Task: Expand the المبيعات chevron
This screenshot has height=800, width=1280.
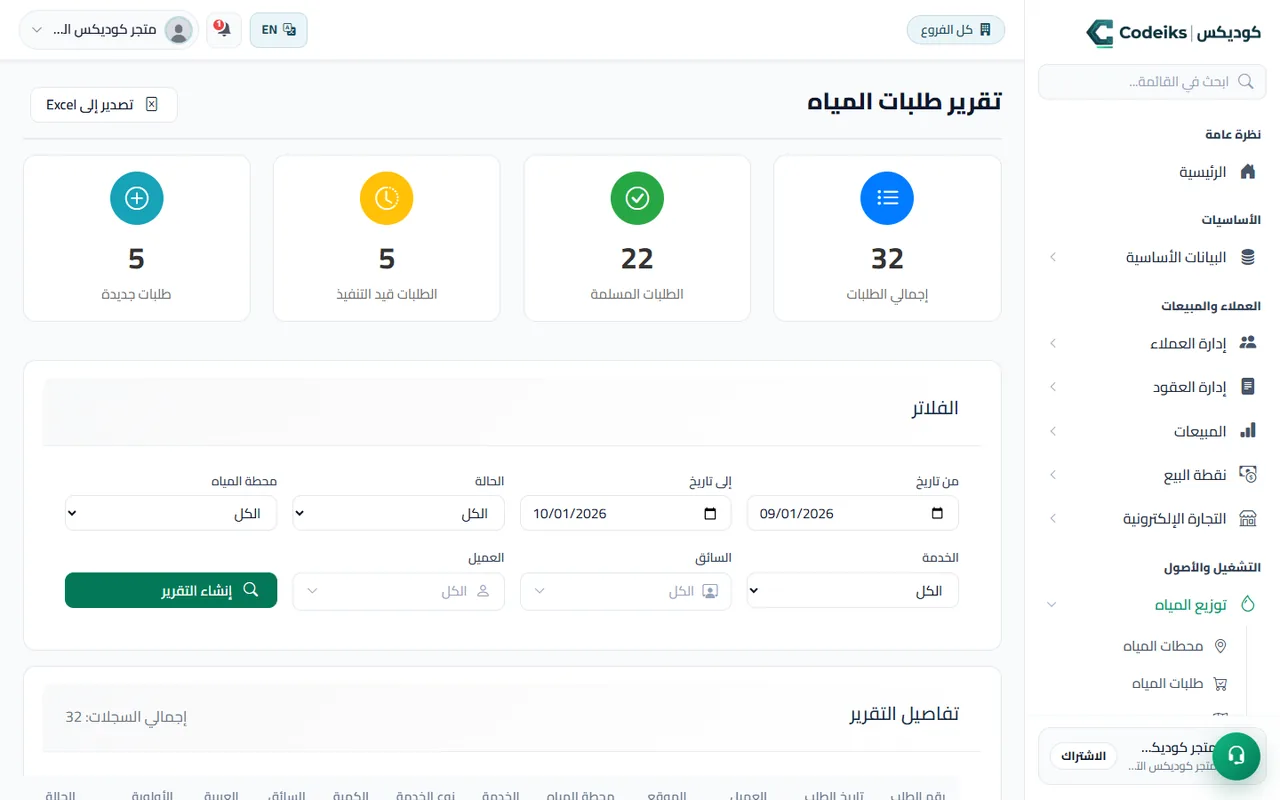Action: [1052, 431]
